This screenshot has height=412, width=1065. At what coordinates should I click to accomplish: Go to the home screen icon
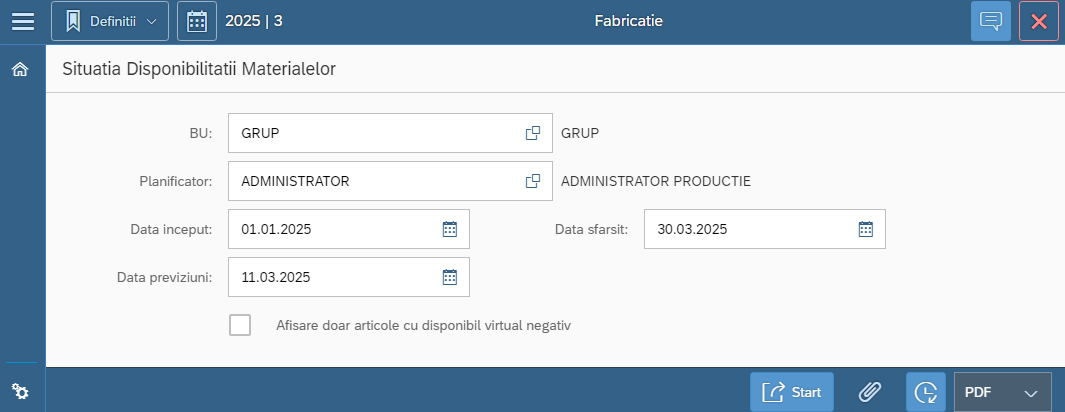point(20,70)
